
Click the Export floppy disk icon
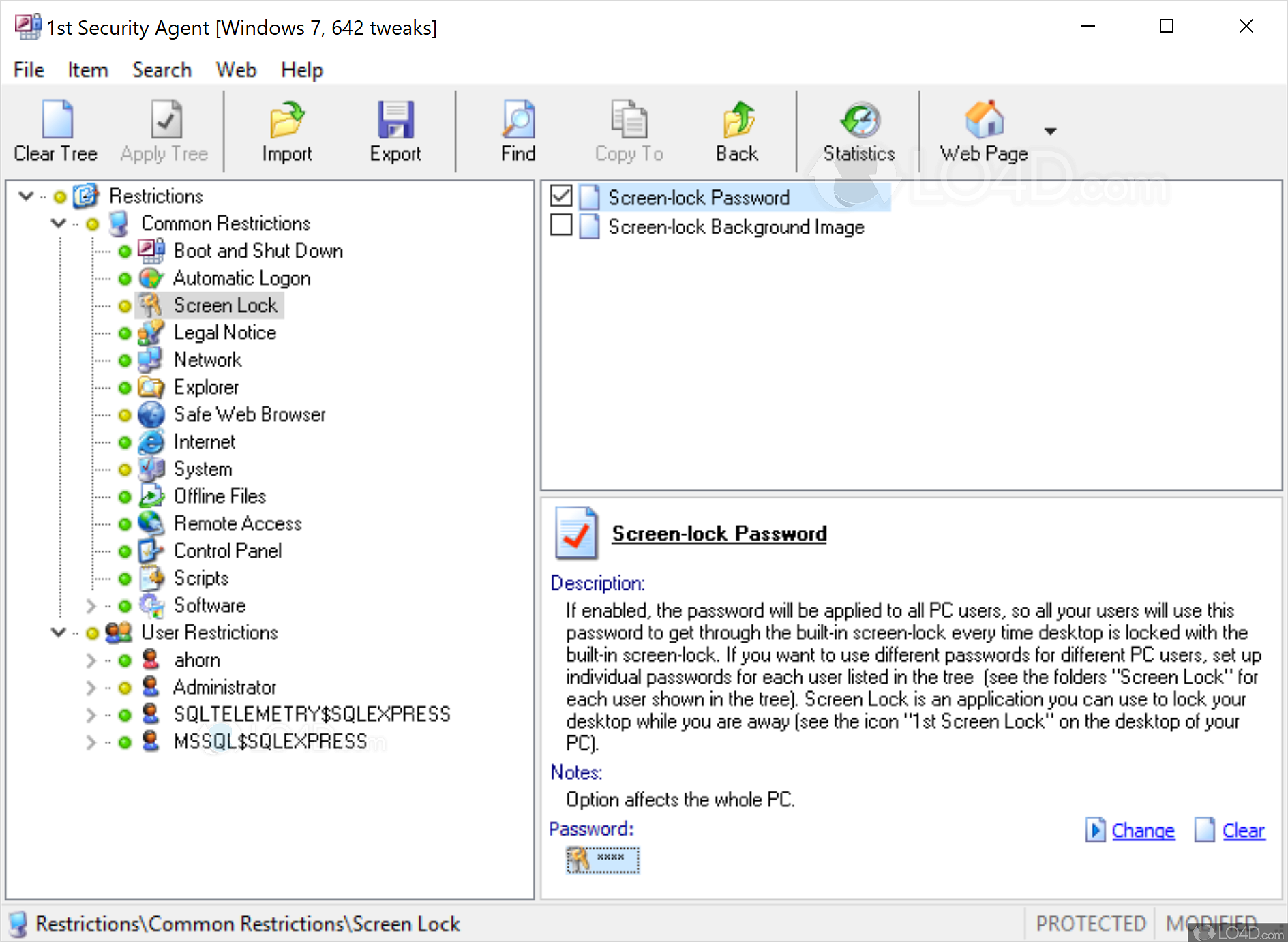[x=395, y=119]
